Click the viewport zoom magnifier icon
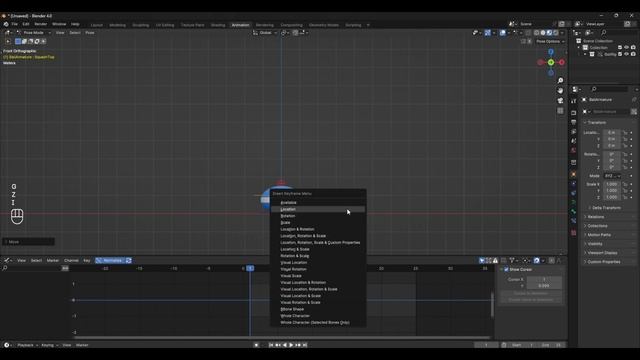The height and width of the screenshot is (360, 640). tap(560, 81)
